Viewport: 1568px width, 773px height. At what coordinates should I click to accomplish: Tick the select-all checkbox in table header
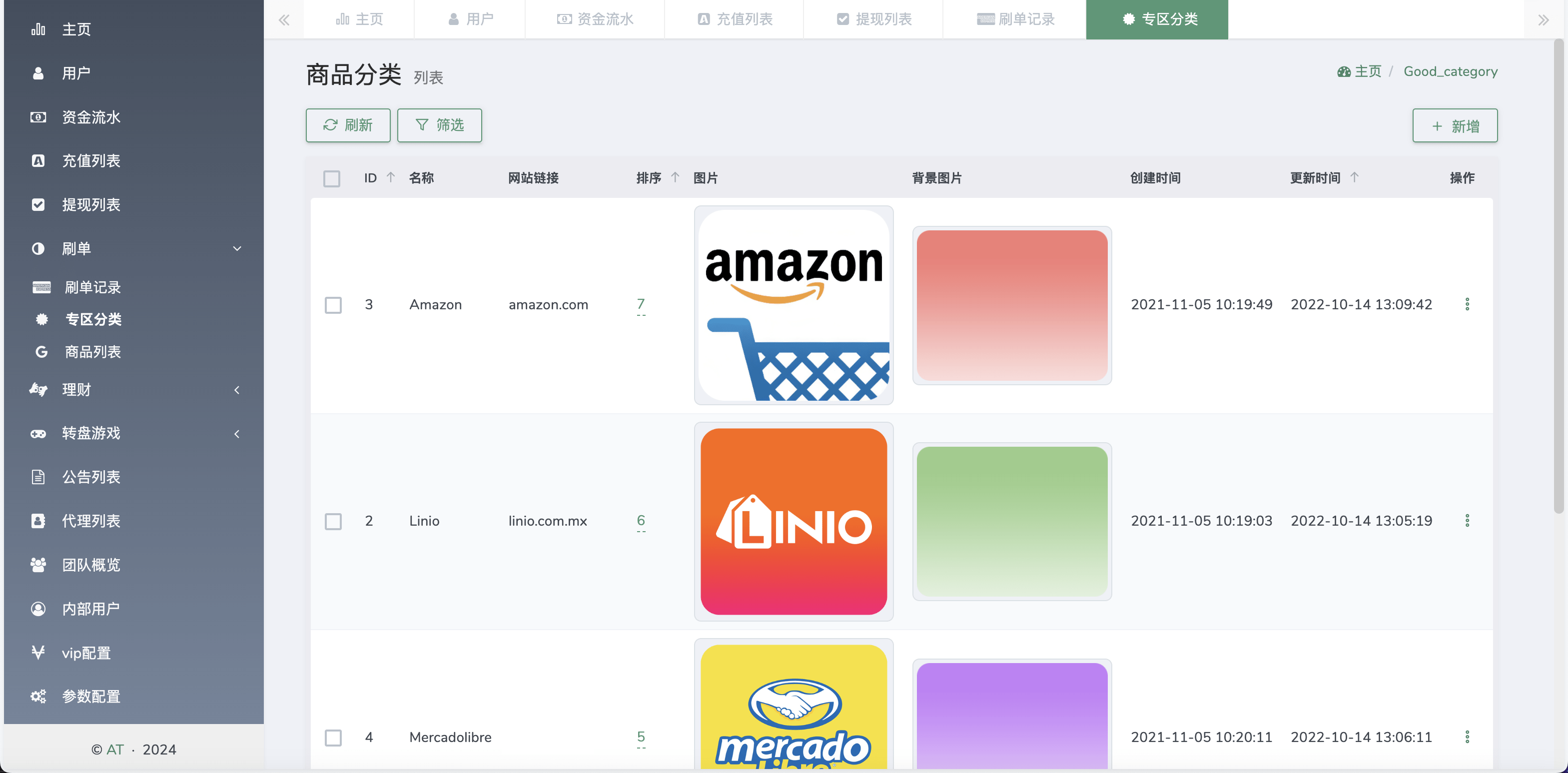pos(332,178)
